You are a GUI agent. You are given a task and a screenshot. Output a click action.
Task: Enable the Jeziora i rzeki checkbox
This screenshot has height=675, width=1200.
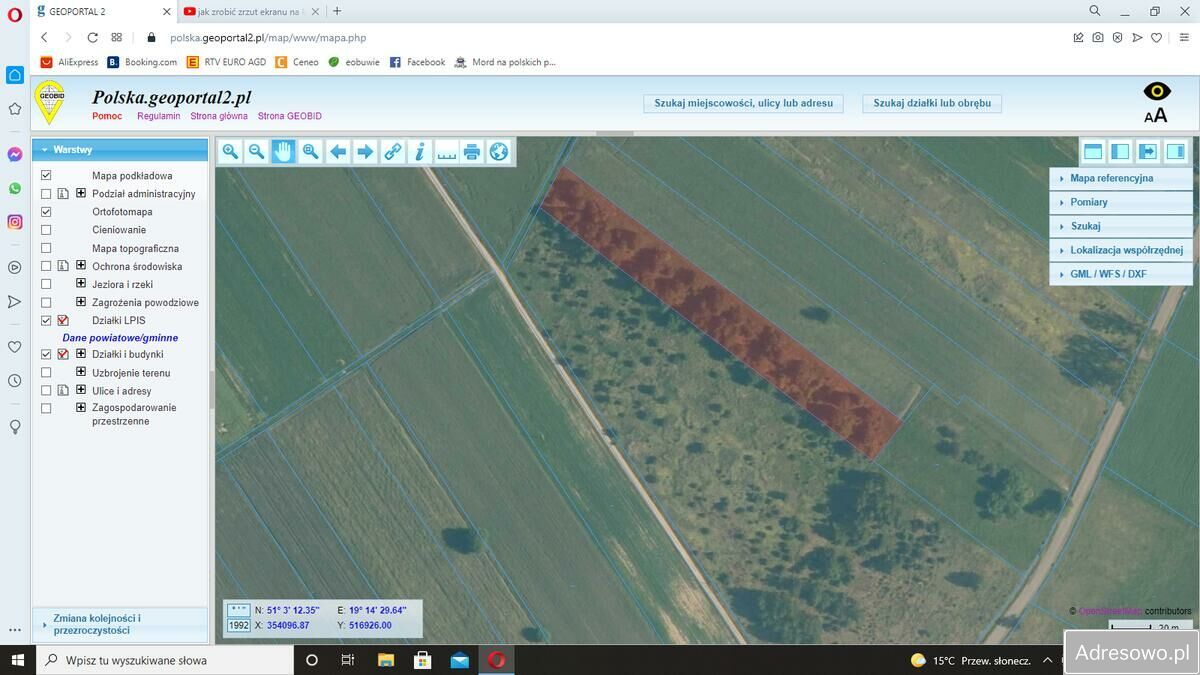coord(46,285)
